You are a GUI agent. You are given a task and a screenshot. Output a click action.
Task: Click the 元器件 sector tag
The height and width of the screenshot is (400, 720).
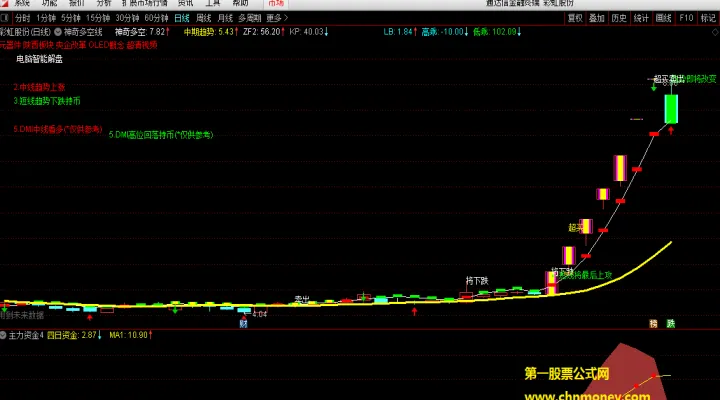click(11, 45)
